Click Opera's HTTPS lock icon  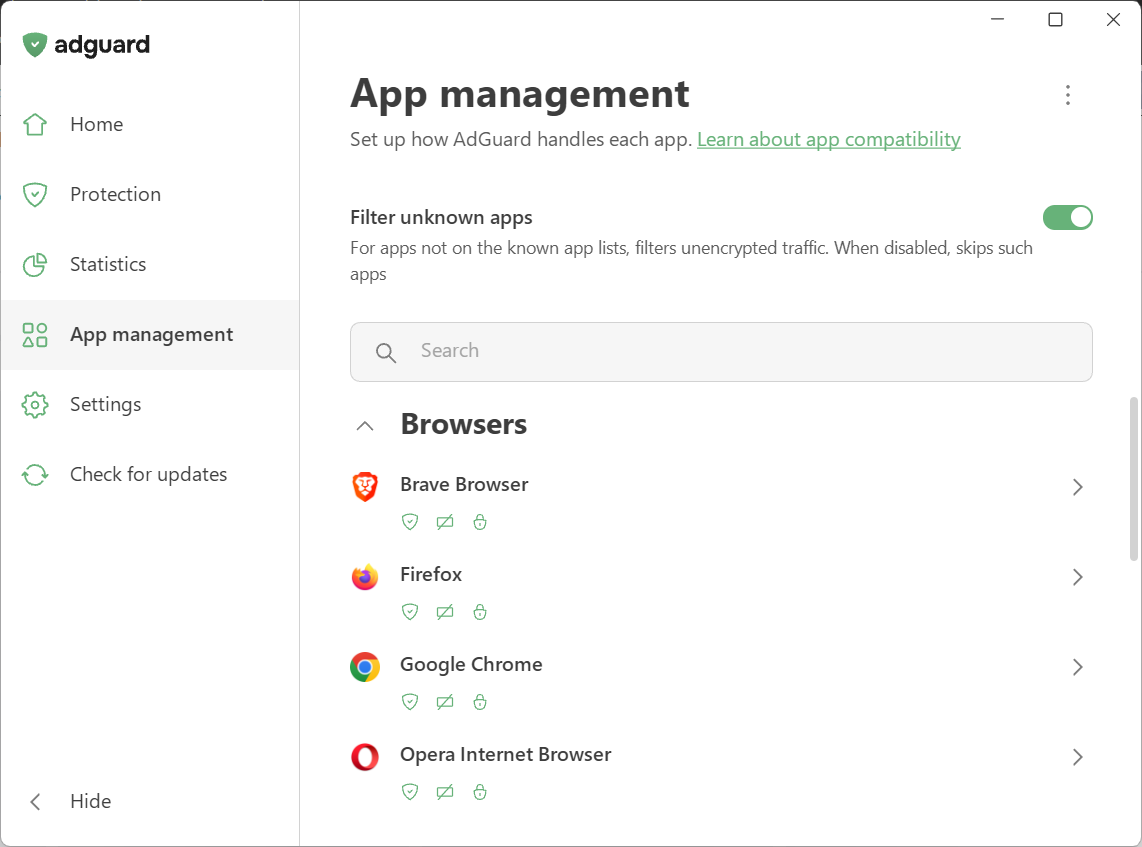coord(480,792)
